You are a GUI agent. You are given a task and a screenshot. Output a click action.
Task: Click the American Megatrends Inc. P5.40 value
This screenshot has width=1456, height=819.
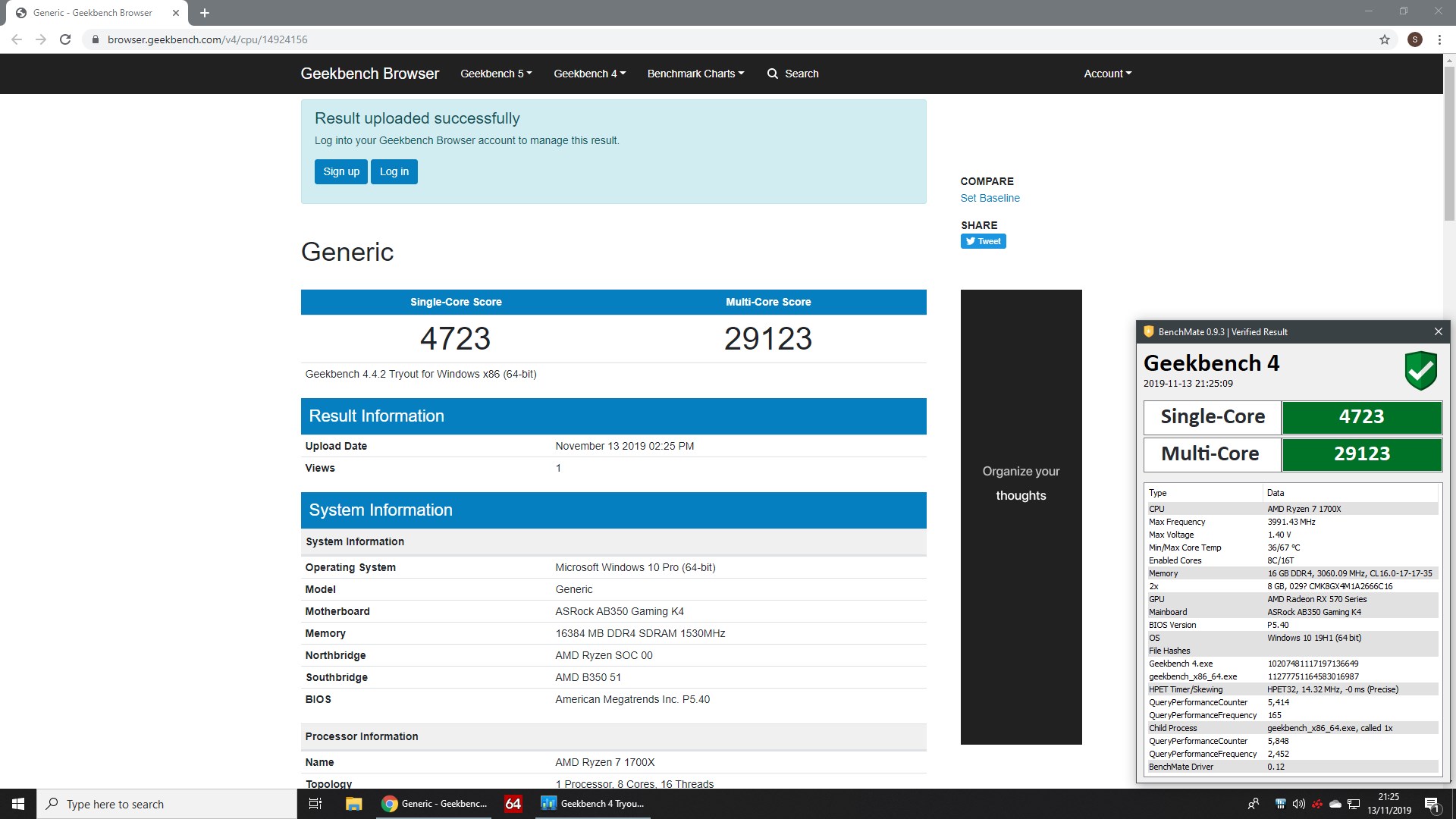coord(632,699)
